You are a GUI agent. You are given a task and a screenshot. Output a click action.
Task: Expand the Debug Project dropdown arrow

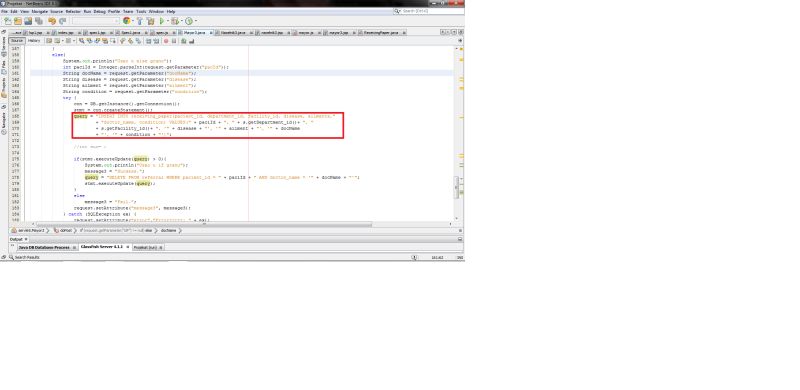(182, 21)
